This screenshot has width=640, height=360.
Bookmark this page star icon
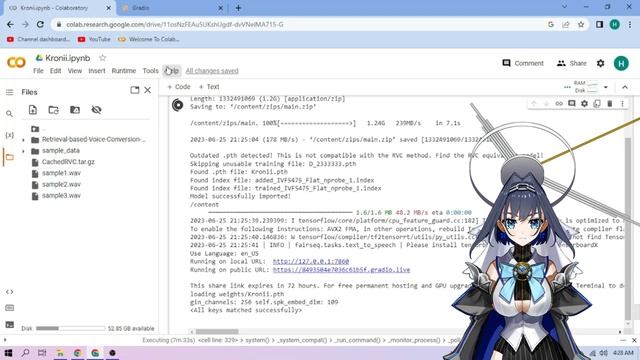coord(581,24)
